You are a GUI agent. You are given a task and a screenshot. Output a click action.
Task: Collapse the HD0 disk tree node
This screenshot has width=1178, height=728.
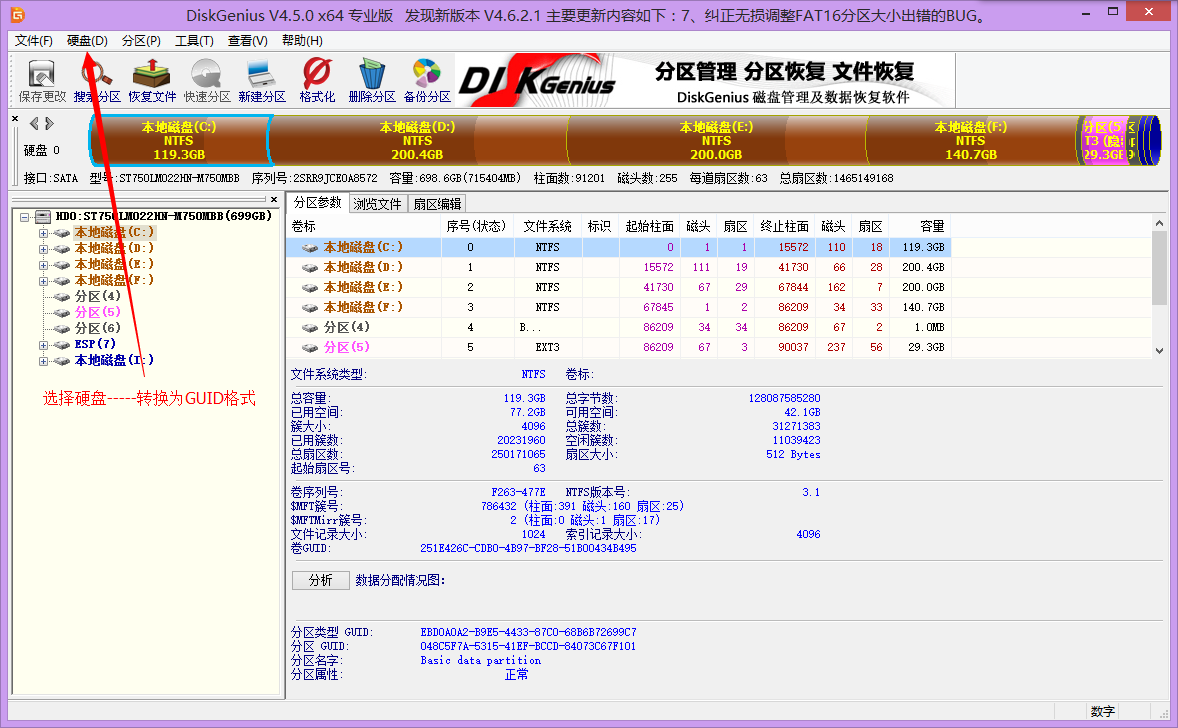24,217
